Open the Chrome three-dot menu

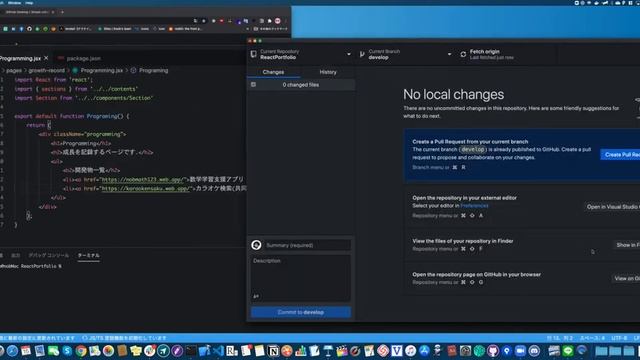click(285, 21)
